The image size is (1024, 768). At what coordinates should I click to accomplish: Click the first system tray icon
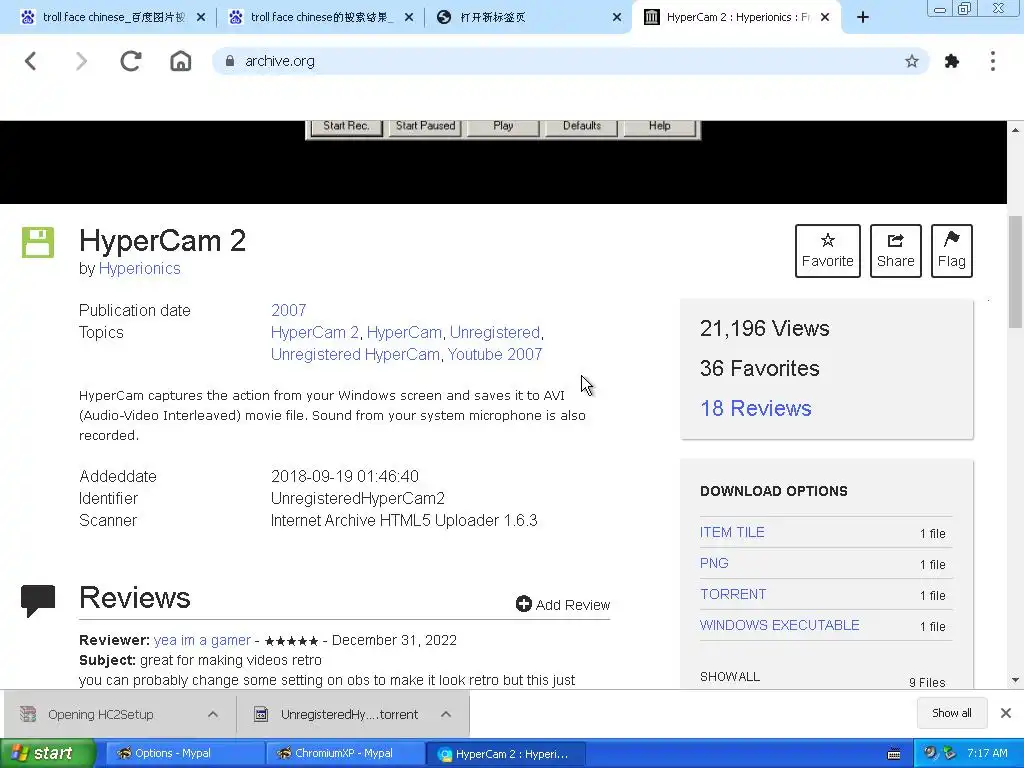coord(930,753)
